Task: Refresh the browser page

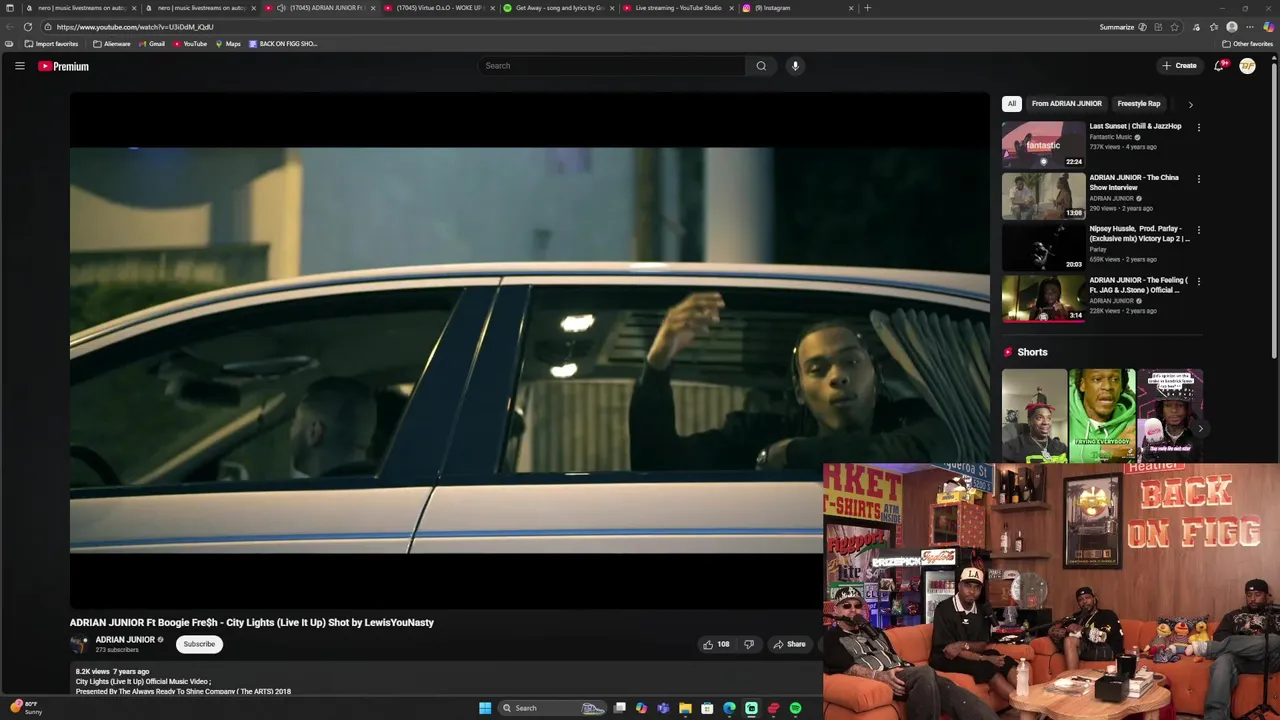Action: click(x=28, y=27)
